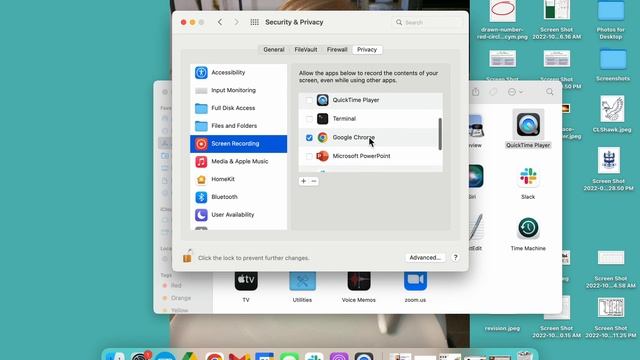Switch to the Firewall tab
The height and width of the screenshot is (360, 640).
click(x=337, y=49)
